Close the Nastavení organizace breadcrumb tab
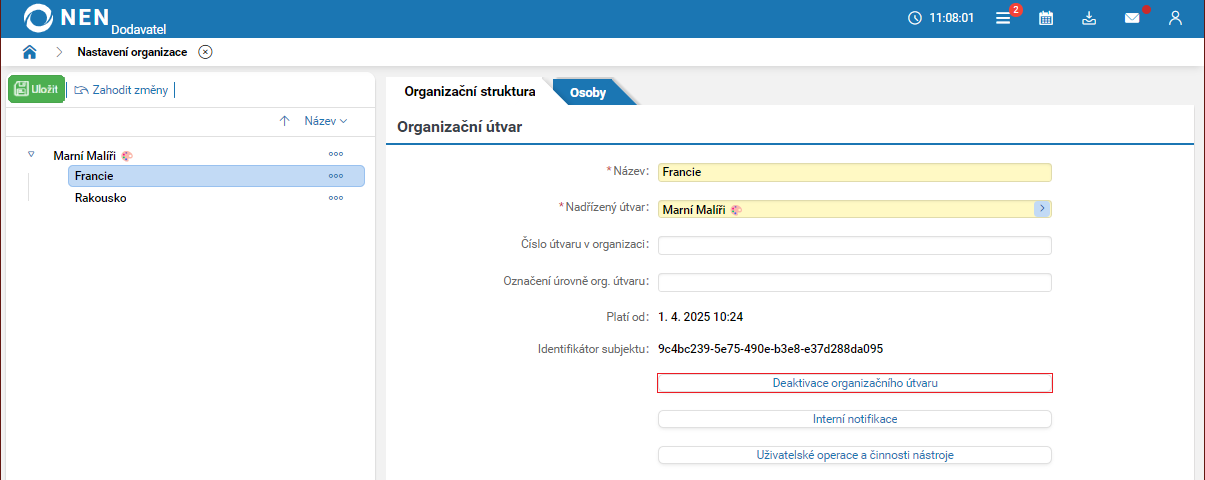This screenshot has width=1205, height=480. point(205,52)
